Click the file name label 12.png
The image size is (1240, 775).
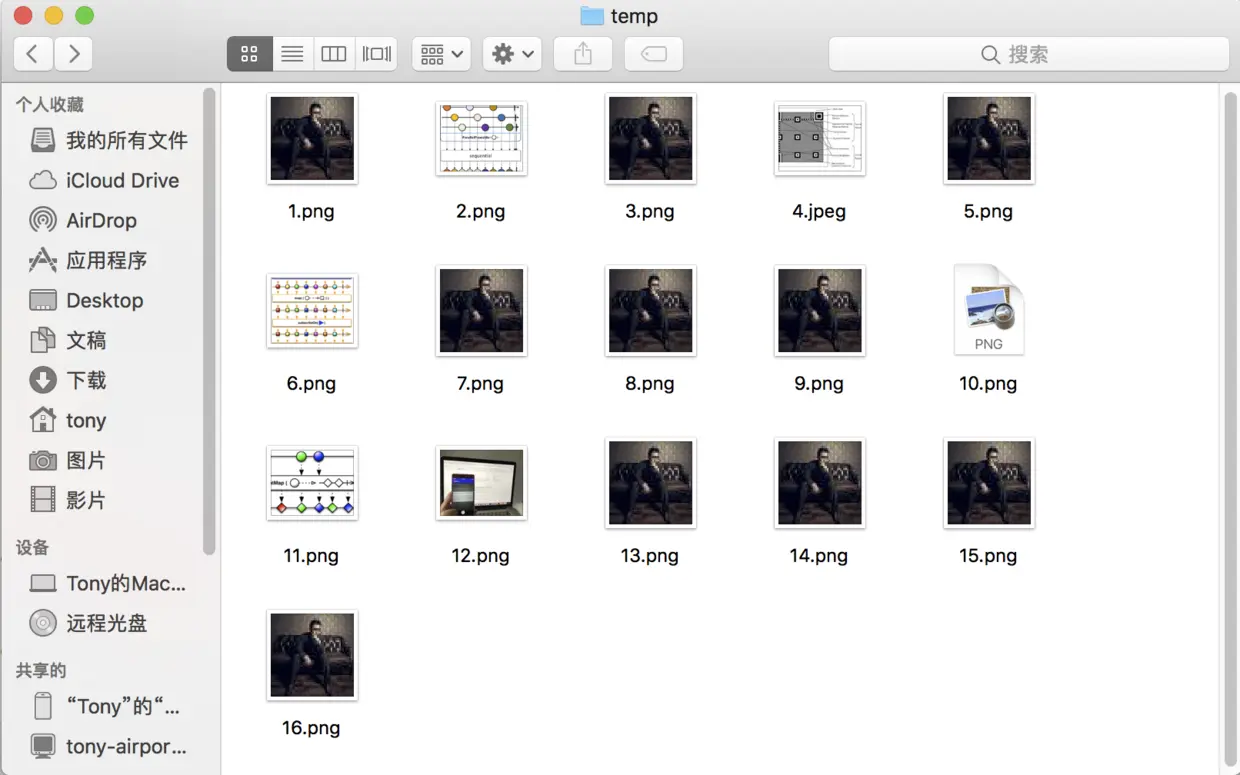pyautogui.click(x=480, y=556)
